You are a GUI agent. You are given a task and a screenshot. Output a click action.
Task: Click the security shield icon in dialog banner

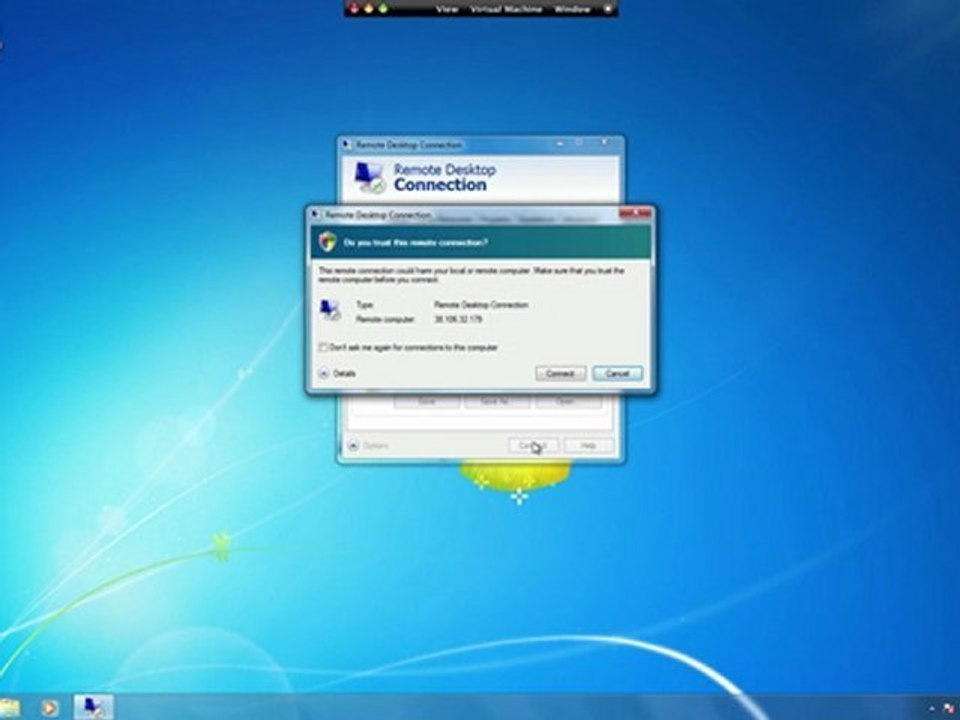point(328,242)
